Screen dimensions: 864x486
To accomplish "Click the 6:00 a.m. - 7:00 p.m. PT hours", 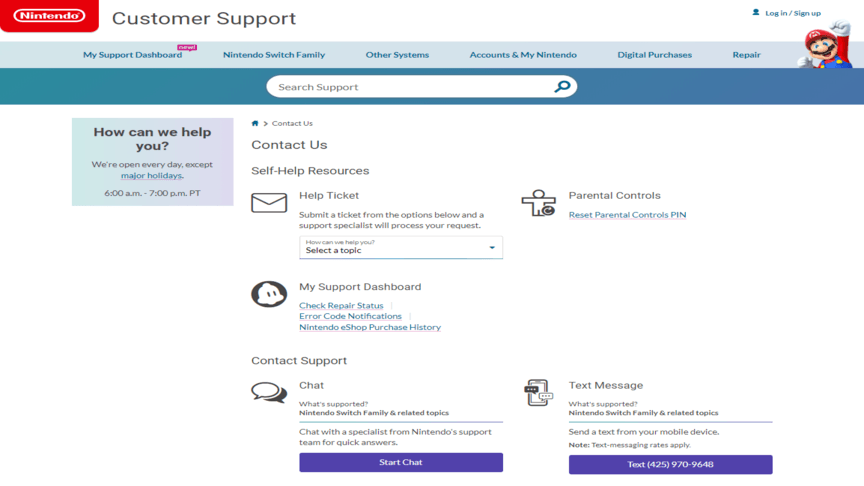I will [x=152, y=193].
